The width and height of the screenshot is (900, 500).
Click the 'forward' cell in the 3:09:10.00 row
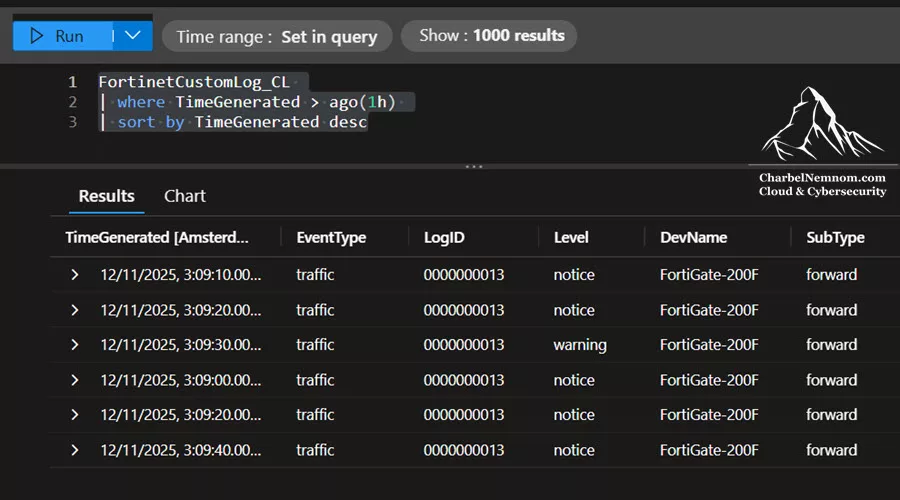831,275
